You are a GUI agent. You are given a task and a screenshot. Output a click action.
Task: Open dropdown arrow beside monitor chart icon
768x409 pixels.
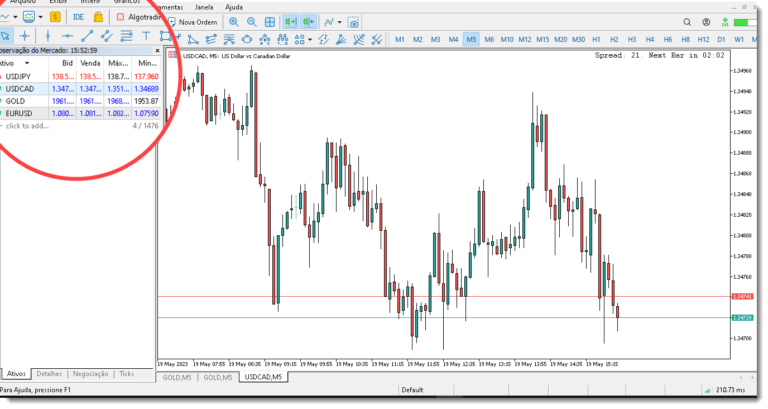pyautogui.click(x=40, y=17)
